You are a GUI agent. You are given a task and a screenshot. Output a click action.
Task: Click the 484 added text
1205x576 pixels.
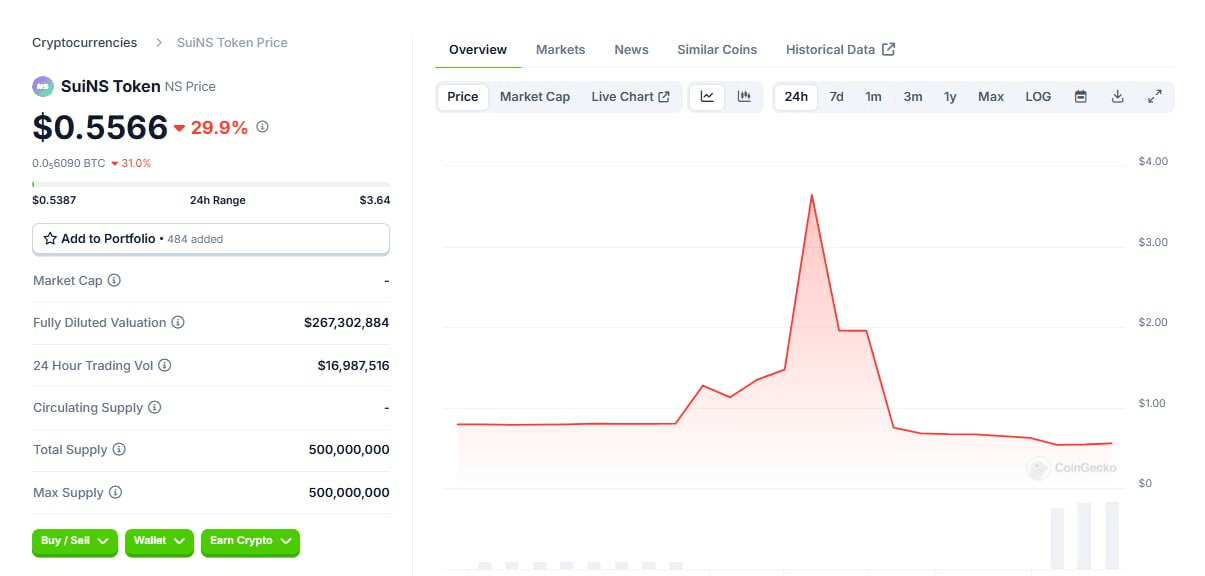pyautogui.click(x=195, y=240)
